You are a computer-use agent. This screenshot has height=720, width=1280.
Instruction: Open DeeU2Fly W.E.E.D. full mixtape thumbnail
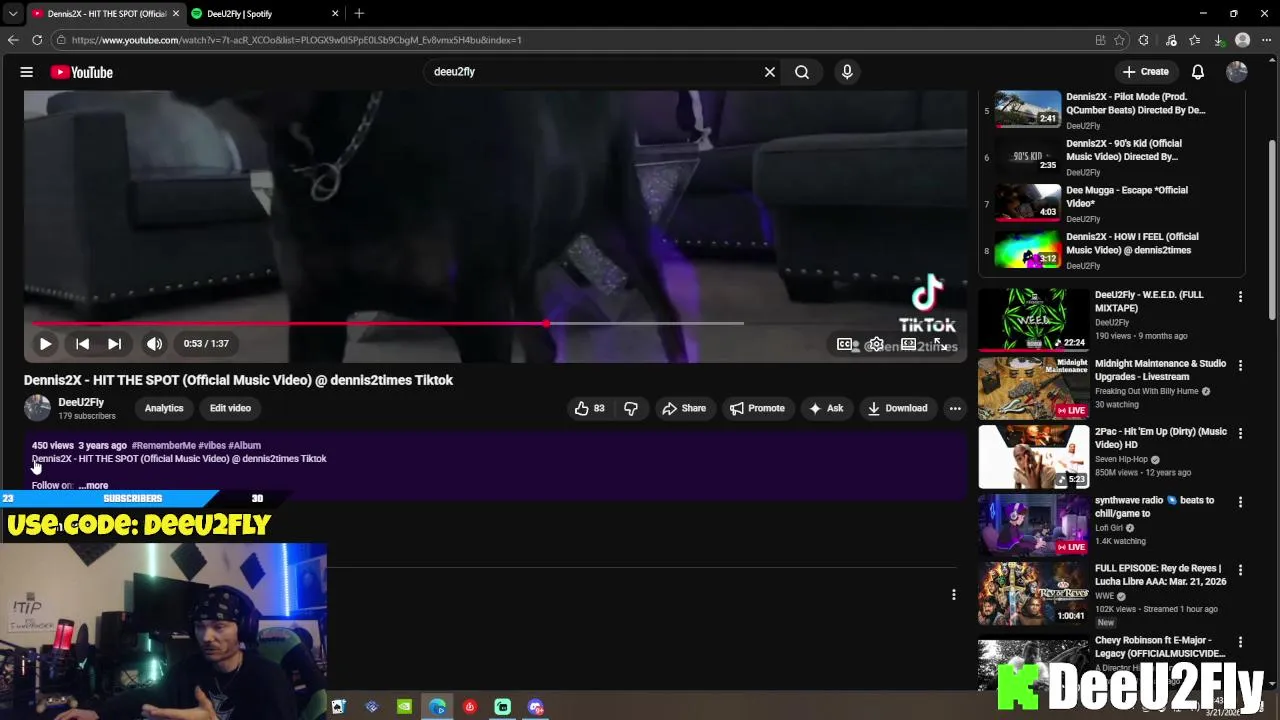click(1033, 320)
